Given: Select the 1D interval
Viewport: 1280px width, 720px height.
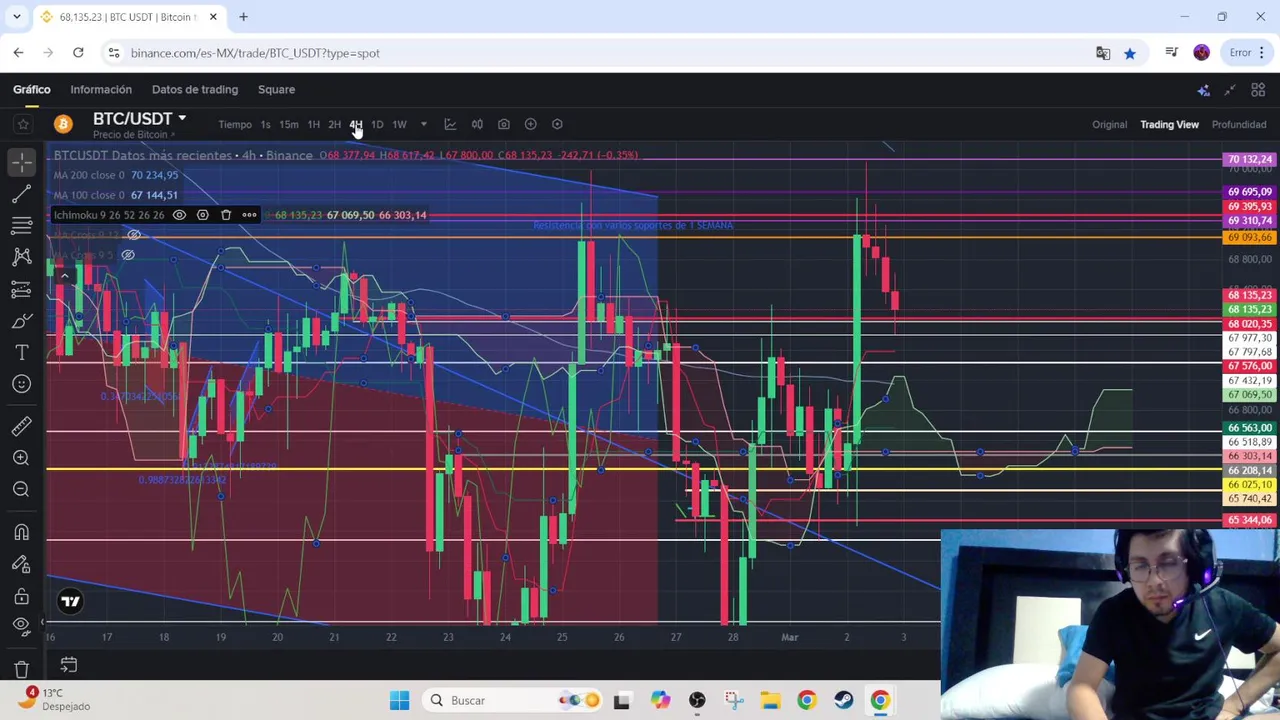Looking at the screenshot, I should pyautogui.click(x=377, y=124).
